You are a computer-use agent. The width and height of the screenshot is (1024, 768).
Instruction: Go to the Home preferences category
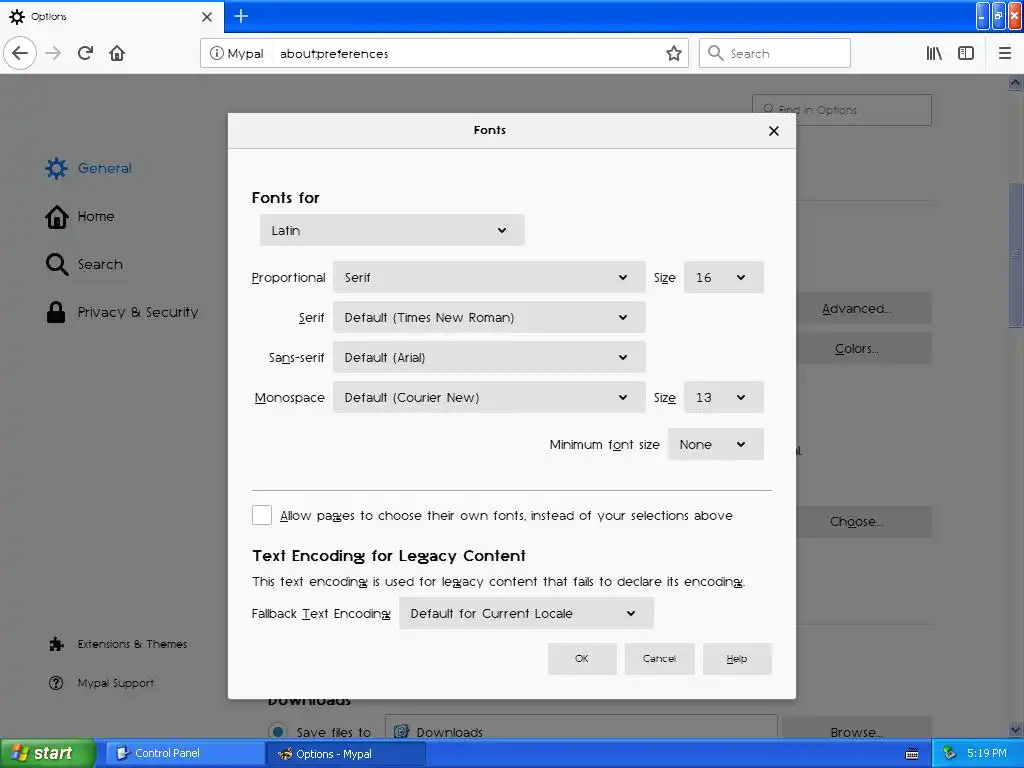(95, 216)
